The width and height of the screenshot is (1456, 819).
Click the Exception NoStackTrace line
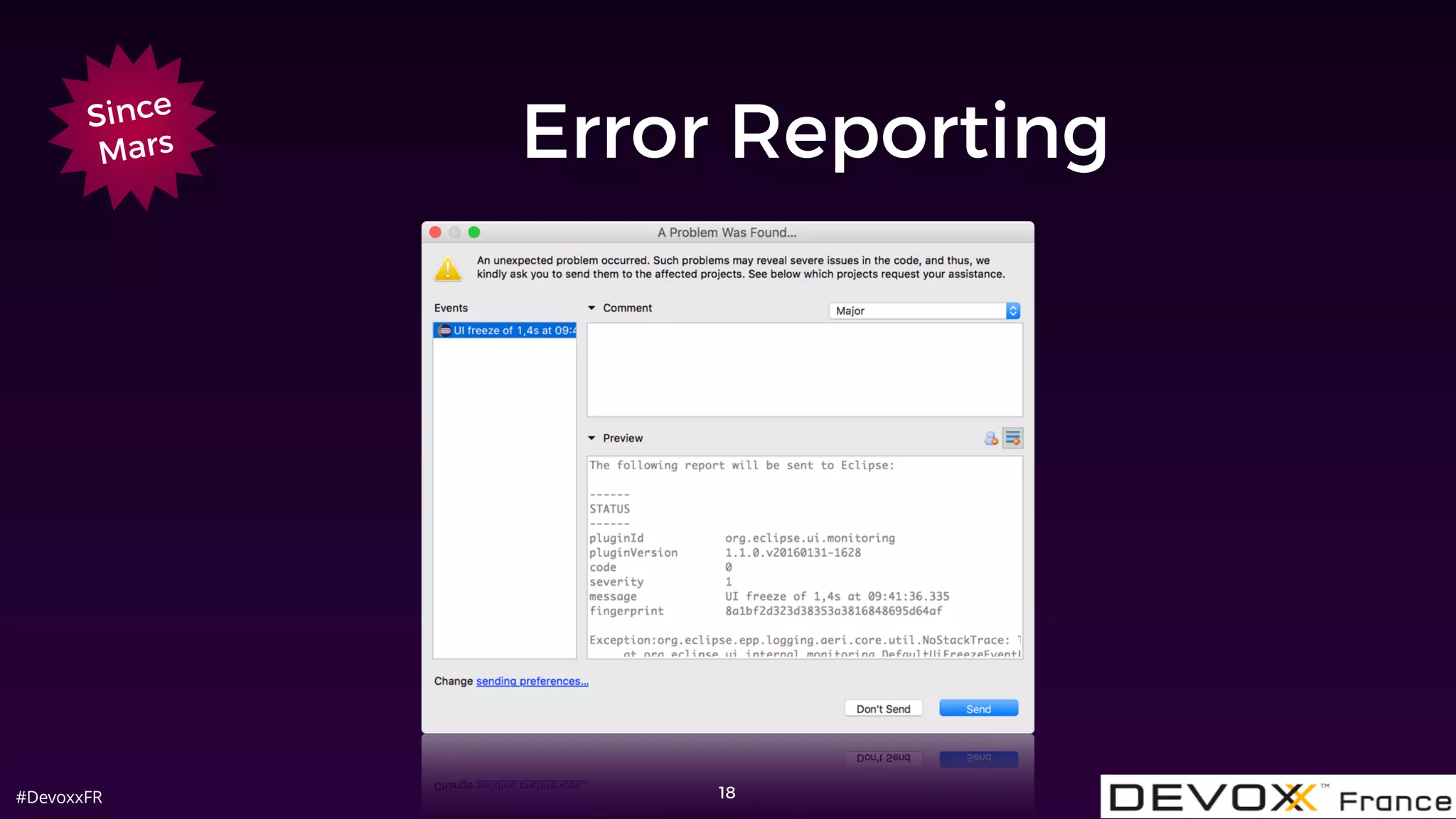coord(805,640)
